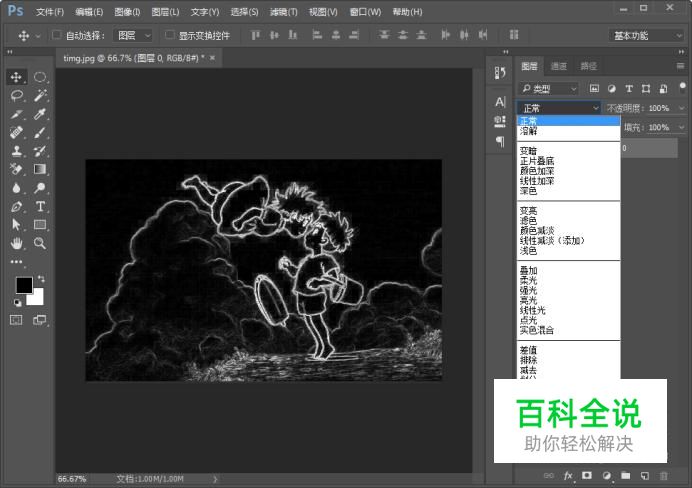The height and width of the screenshot is (488, 692).
Task: Select the Magic Wand tool
Action: click(40, 95)
